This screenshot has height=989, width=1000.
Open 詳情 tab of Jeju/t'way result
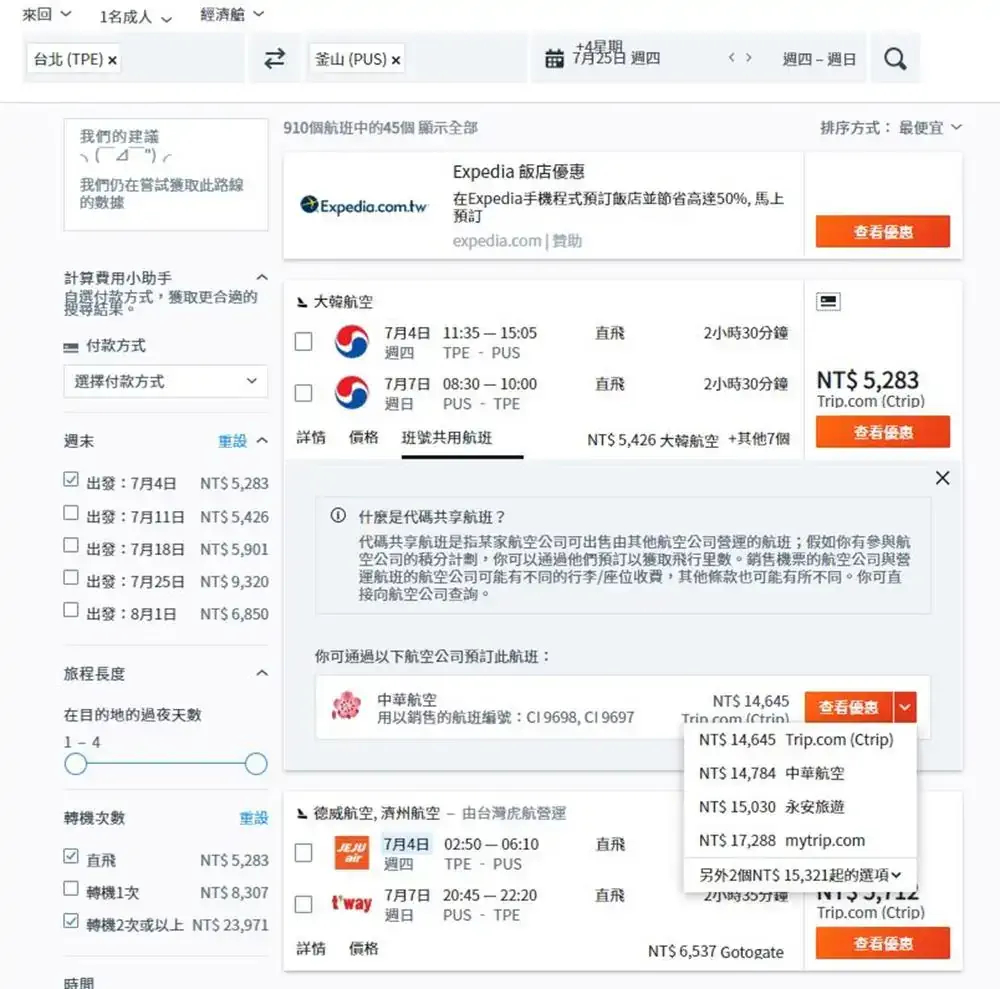coord(311,949)
